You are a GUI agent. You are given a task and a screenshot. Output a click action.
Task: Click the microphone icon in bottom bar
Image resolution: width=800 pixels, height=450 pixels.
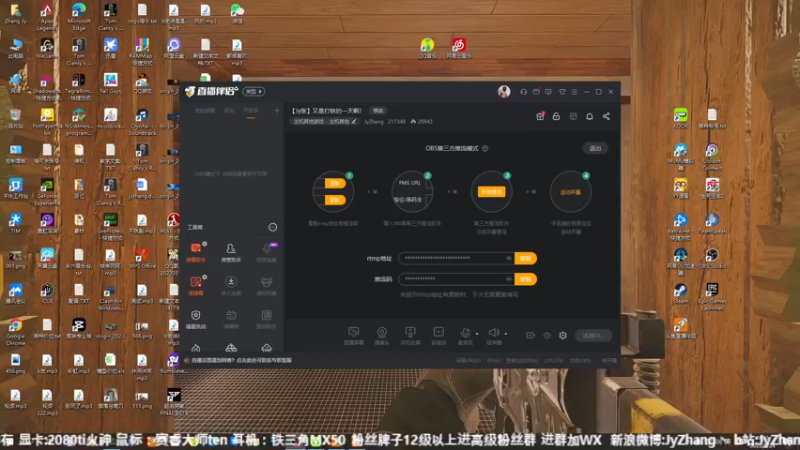pos(465,334)
